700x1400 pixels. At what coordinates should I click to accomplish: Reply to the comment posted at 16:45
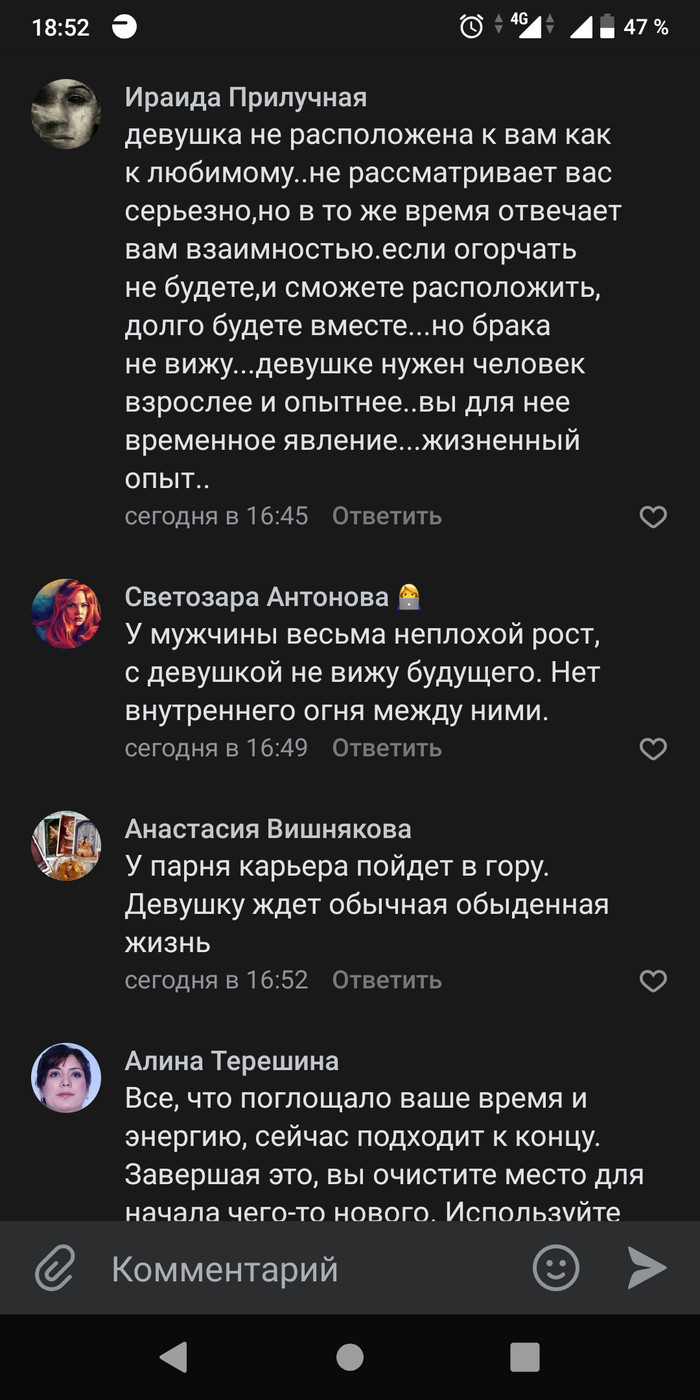387,516
